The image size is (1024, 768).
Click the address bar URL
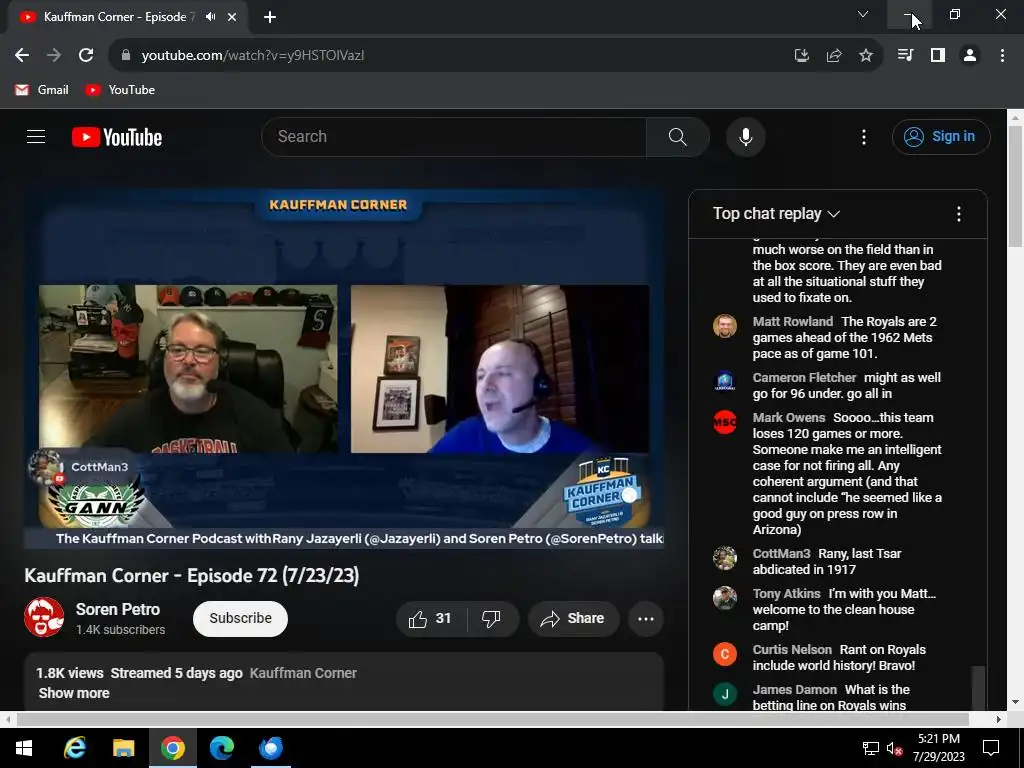point(253,56)
